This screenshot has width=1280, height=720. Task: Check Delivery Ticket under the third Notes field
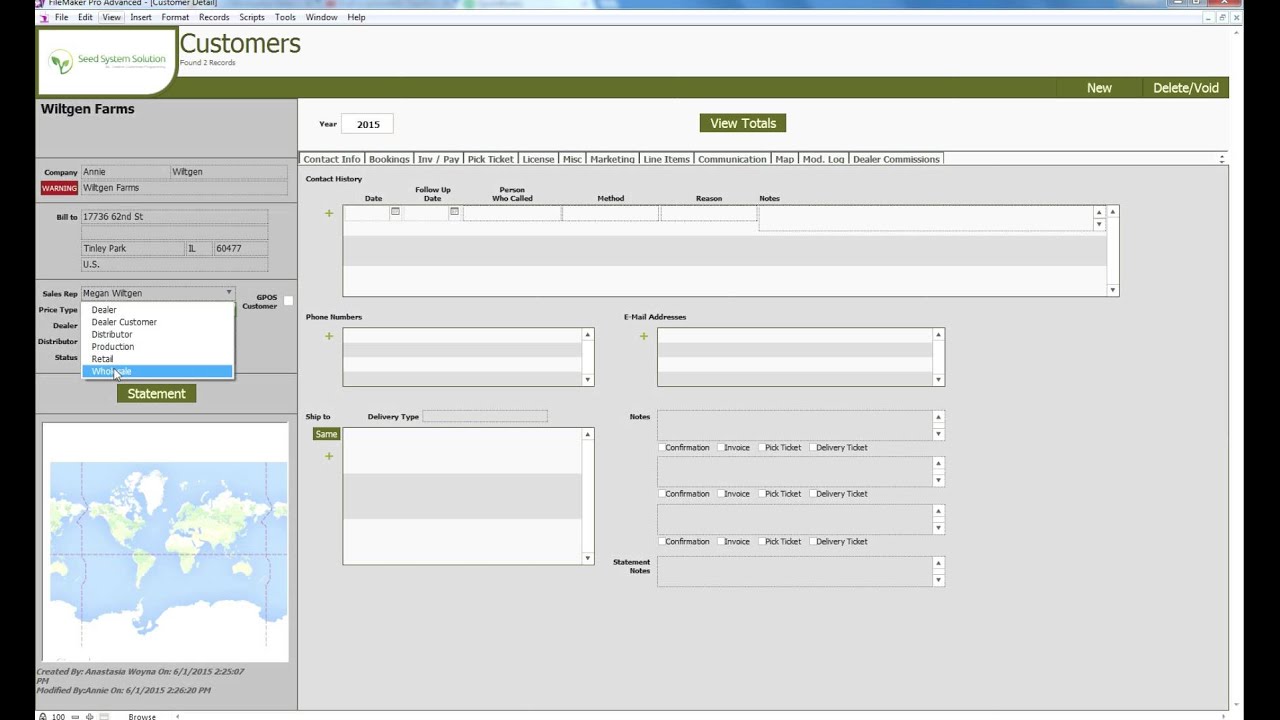tap(812, 541)
